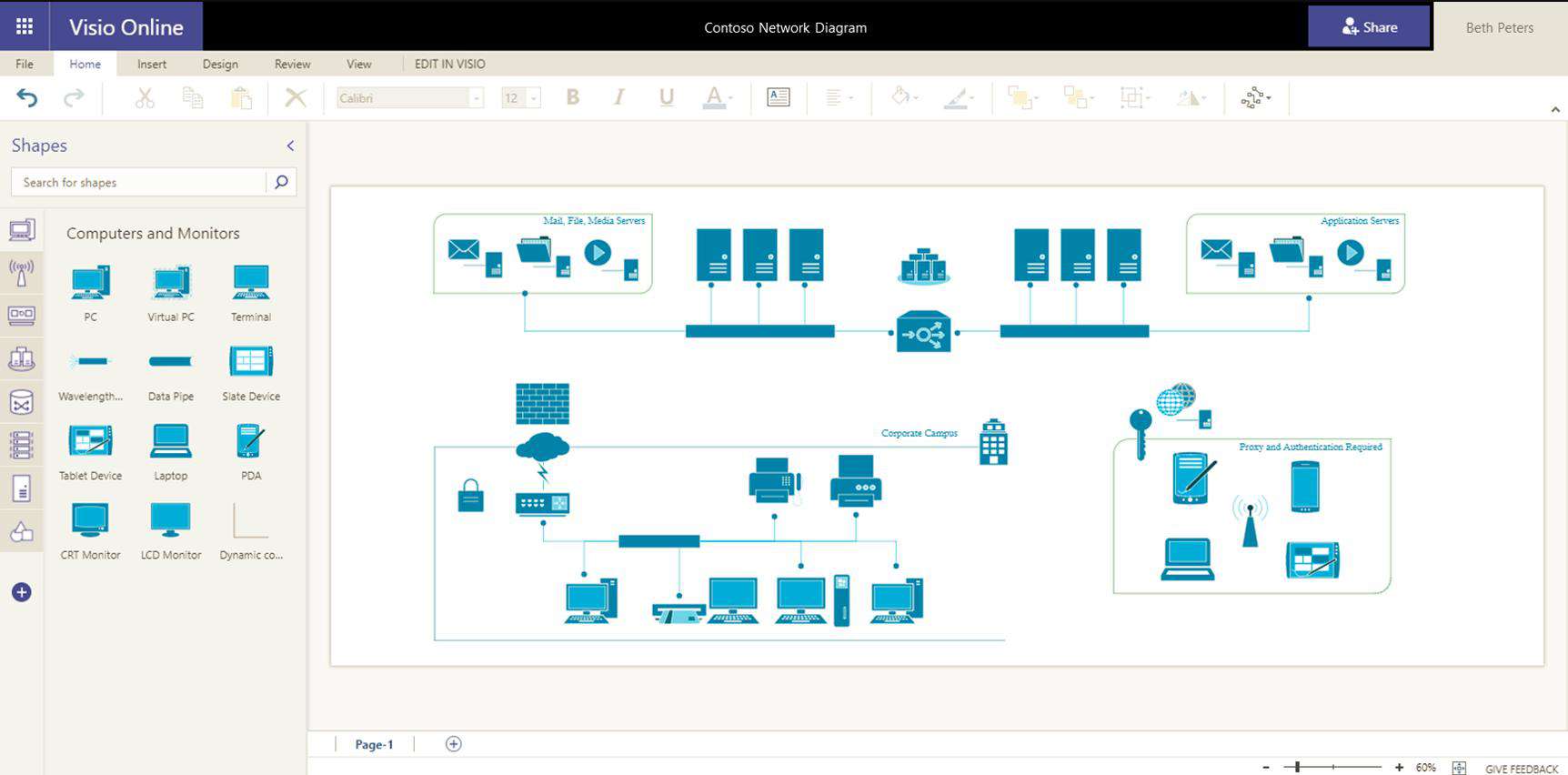Screen dimensions: 1568x775
Task: Add more shape stencils with plus icon
Action: tap(22, 592)
